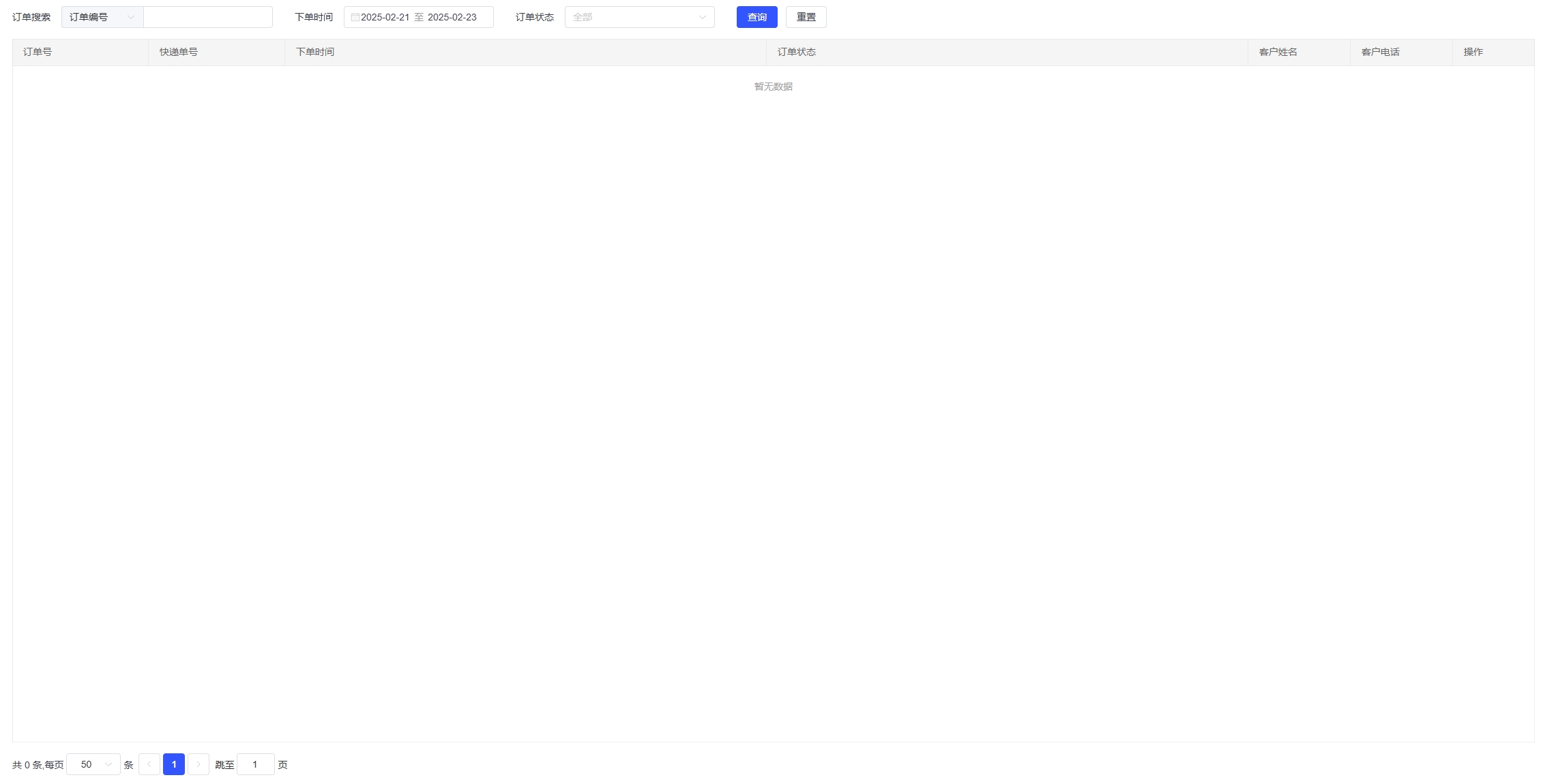1543x784 pixels.
Task: Open the page size dropdown showing 50
Action: pos(93,764)
